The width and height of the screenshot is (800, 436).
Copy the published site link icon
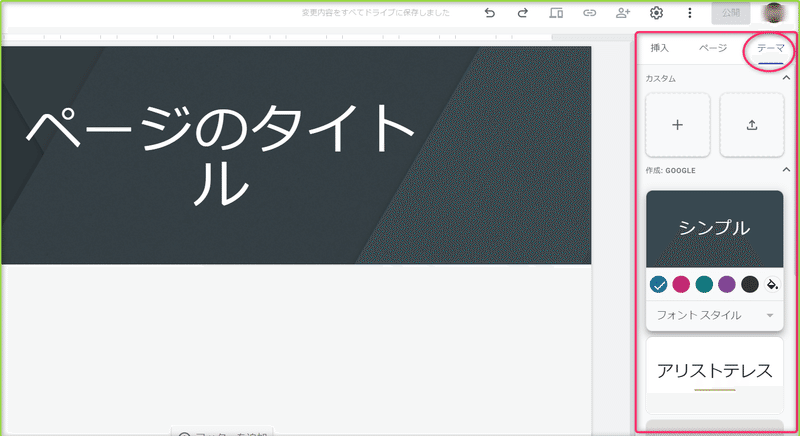[589, 13]
